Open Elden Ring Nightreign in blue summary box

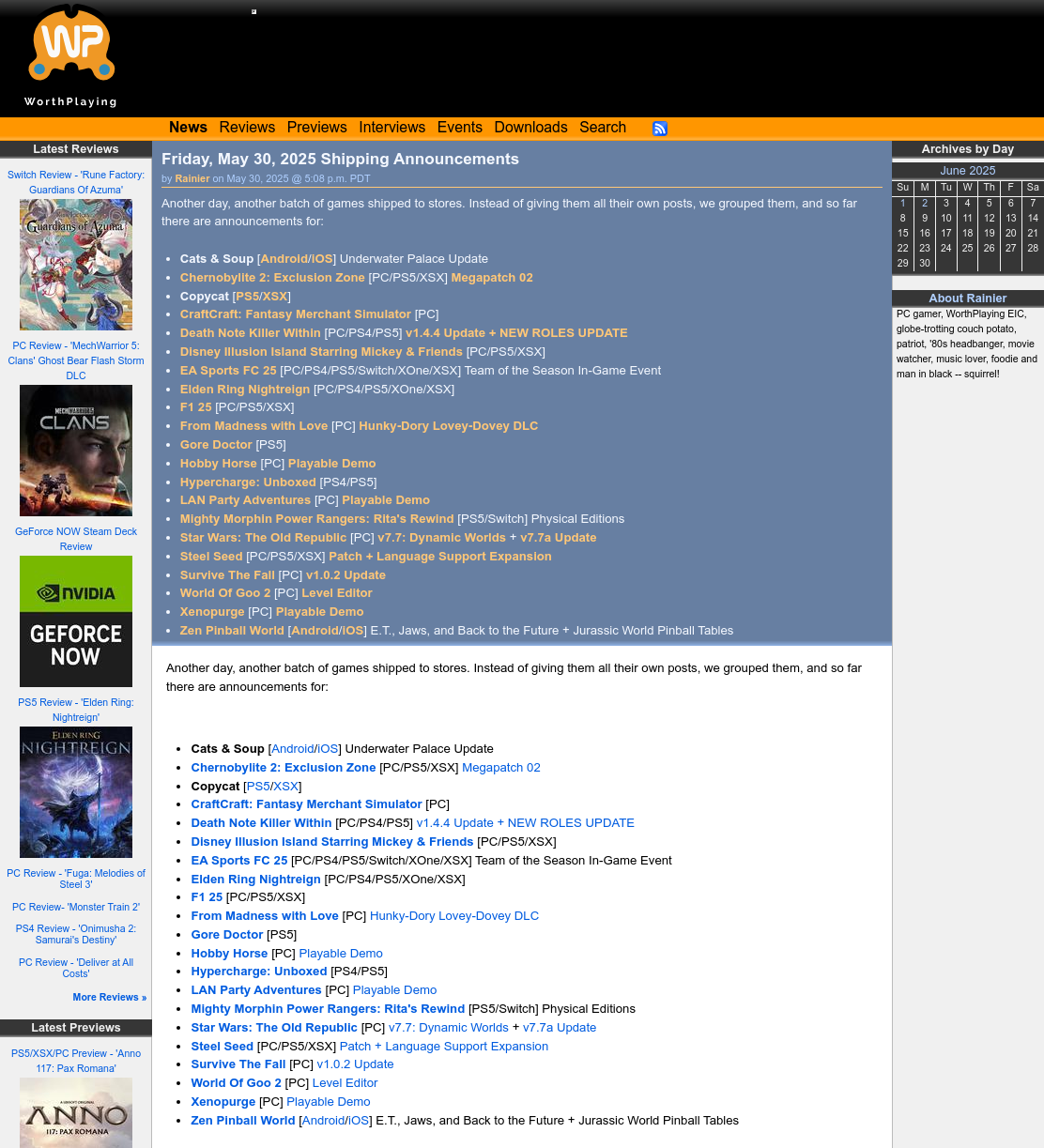(x=245, y=390)
